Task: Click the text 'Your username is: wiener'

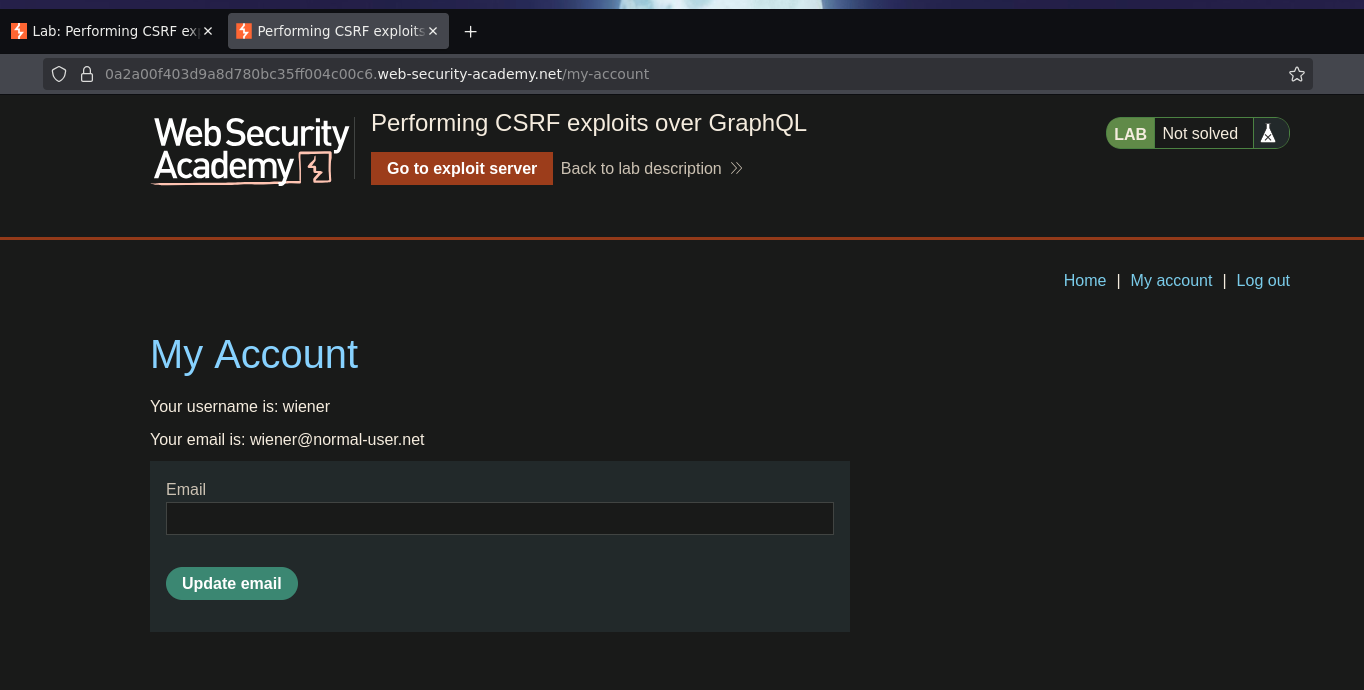Action: (240, 406)
